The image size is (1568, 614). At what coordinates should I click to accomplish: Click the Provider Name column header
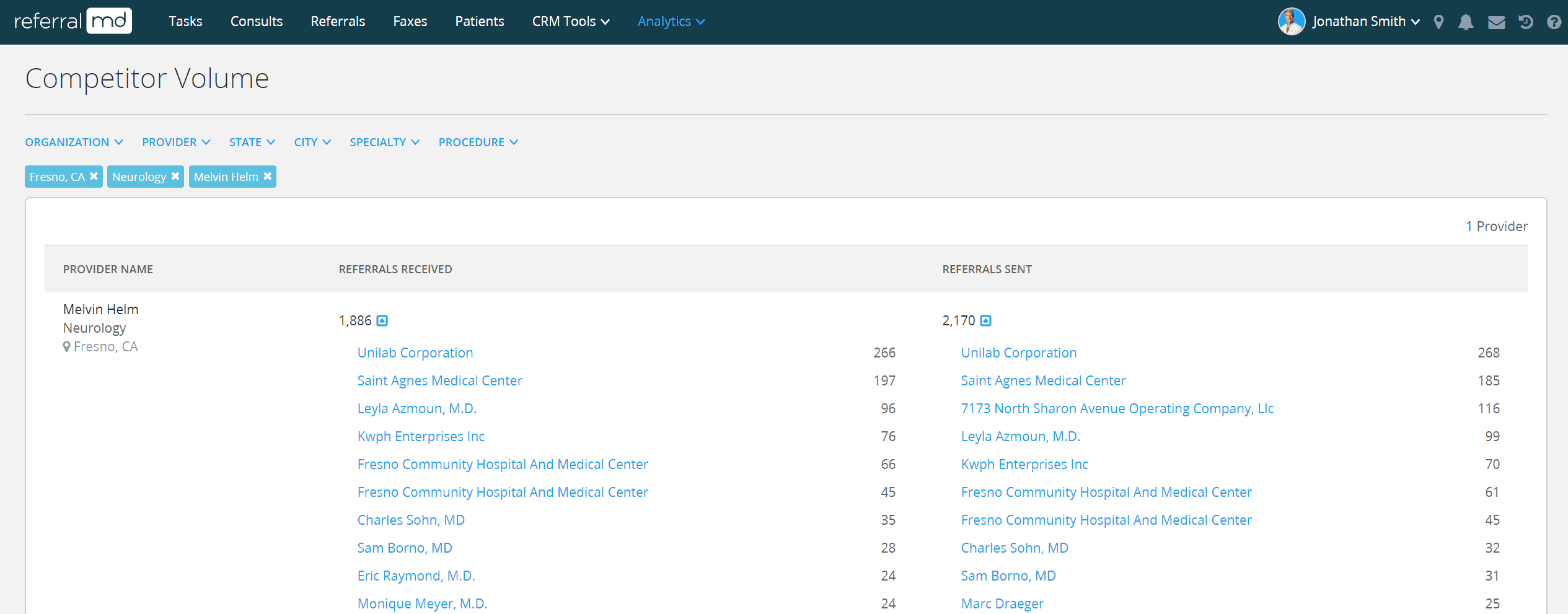click(108, 269)
